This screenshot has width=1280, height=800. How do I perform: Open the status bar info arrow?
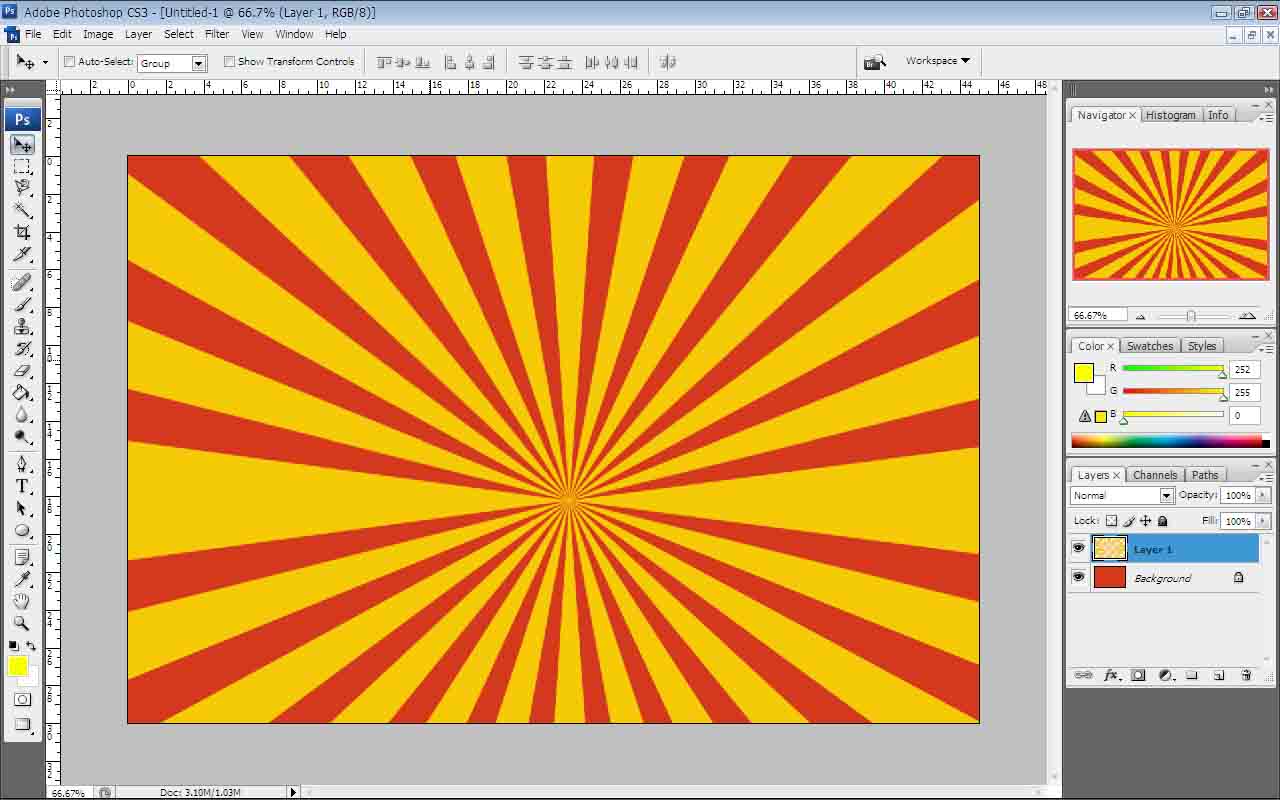click(293, 792)
